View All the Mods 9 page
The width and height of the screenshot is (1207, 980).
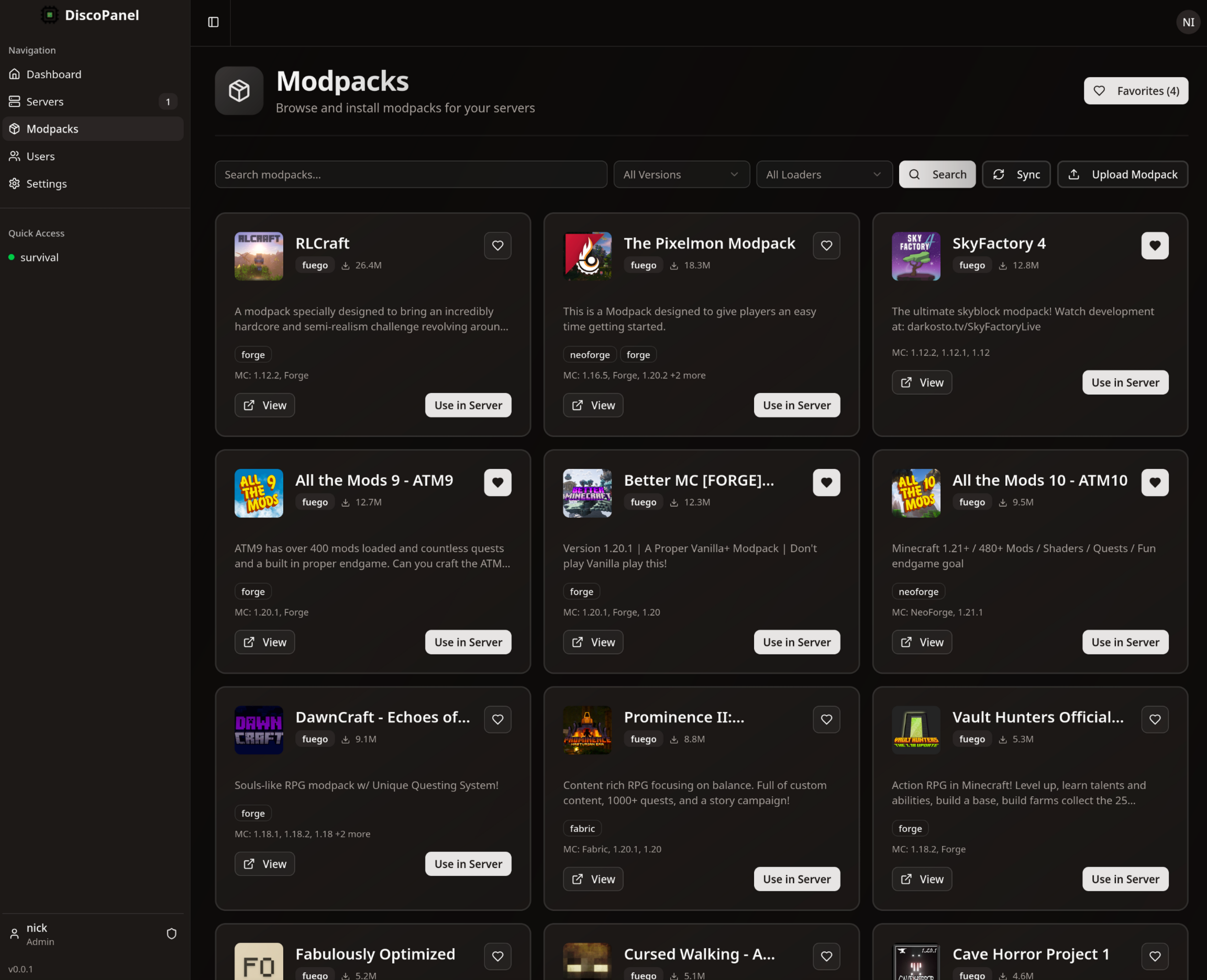click(x=264, y=642)
